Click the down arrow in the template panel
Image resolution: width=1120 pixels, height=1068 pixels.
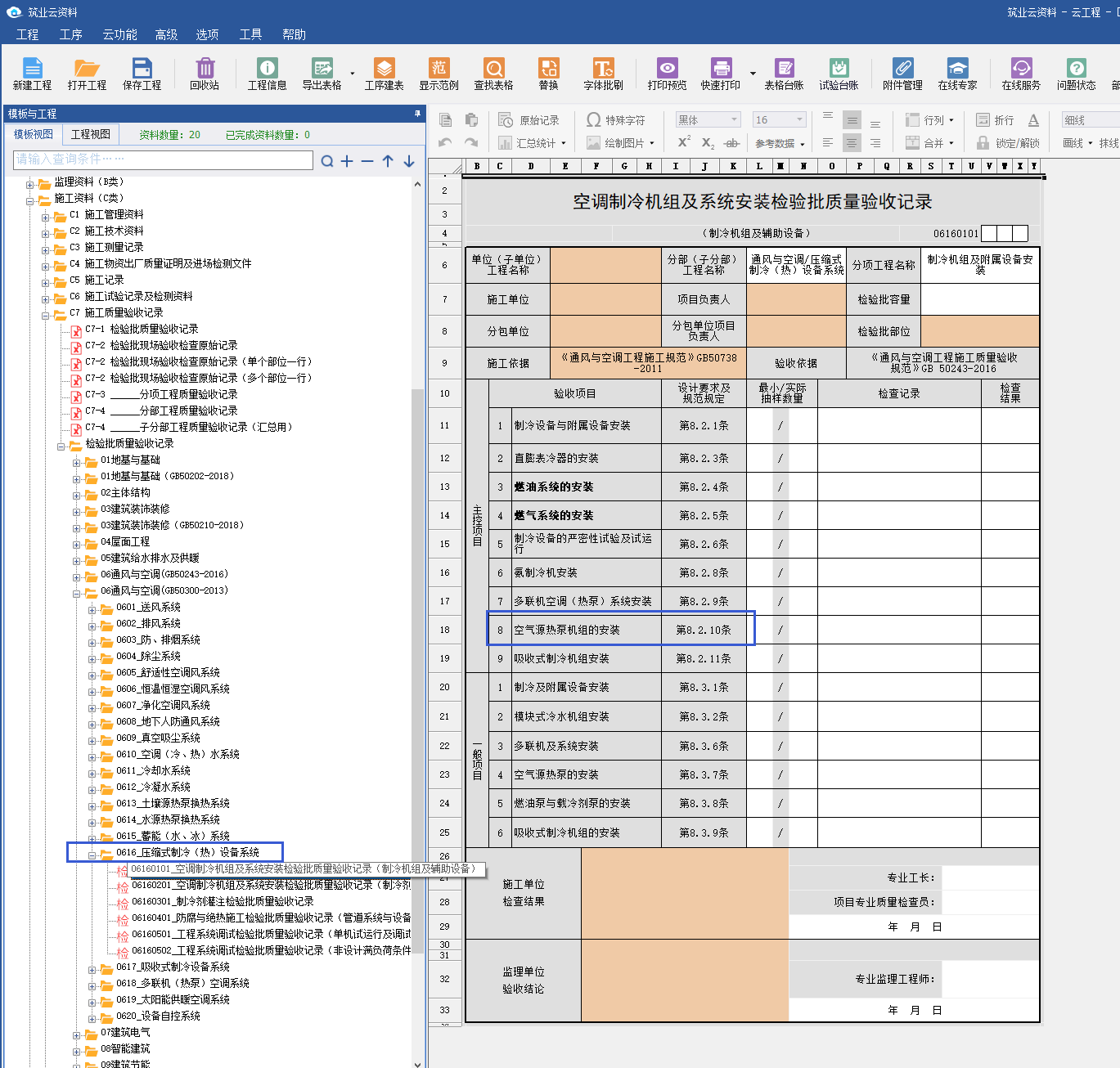point(408,161)
